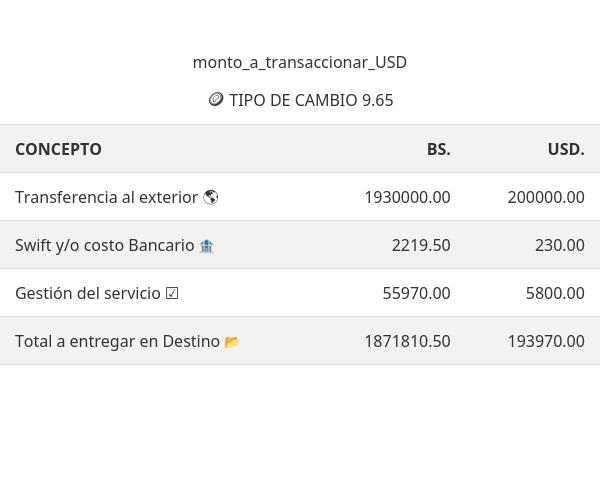Click the 55970.00 service fee value
Viewport: 600px width, 500px height.
416,293
